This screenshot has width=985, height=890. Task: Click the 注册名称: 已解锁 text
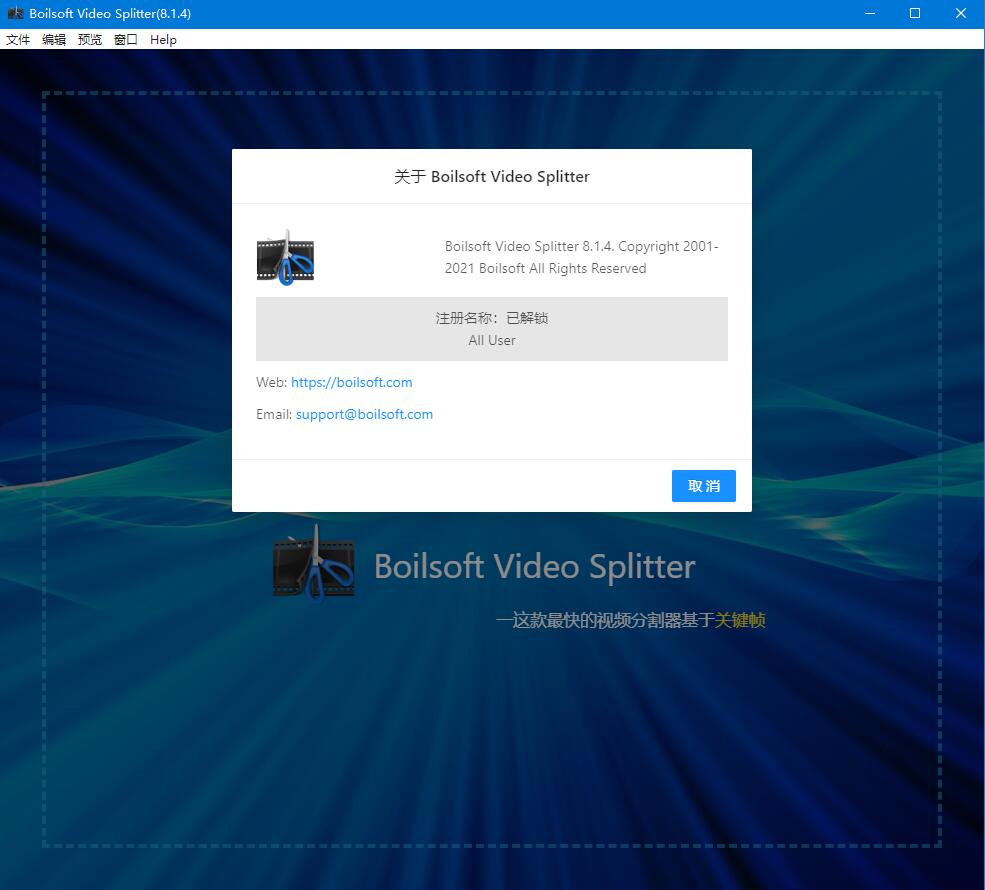click(492, 318)
